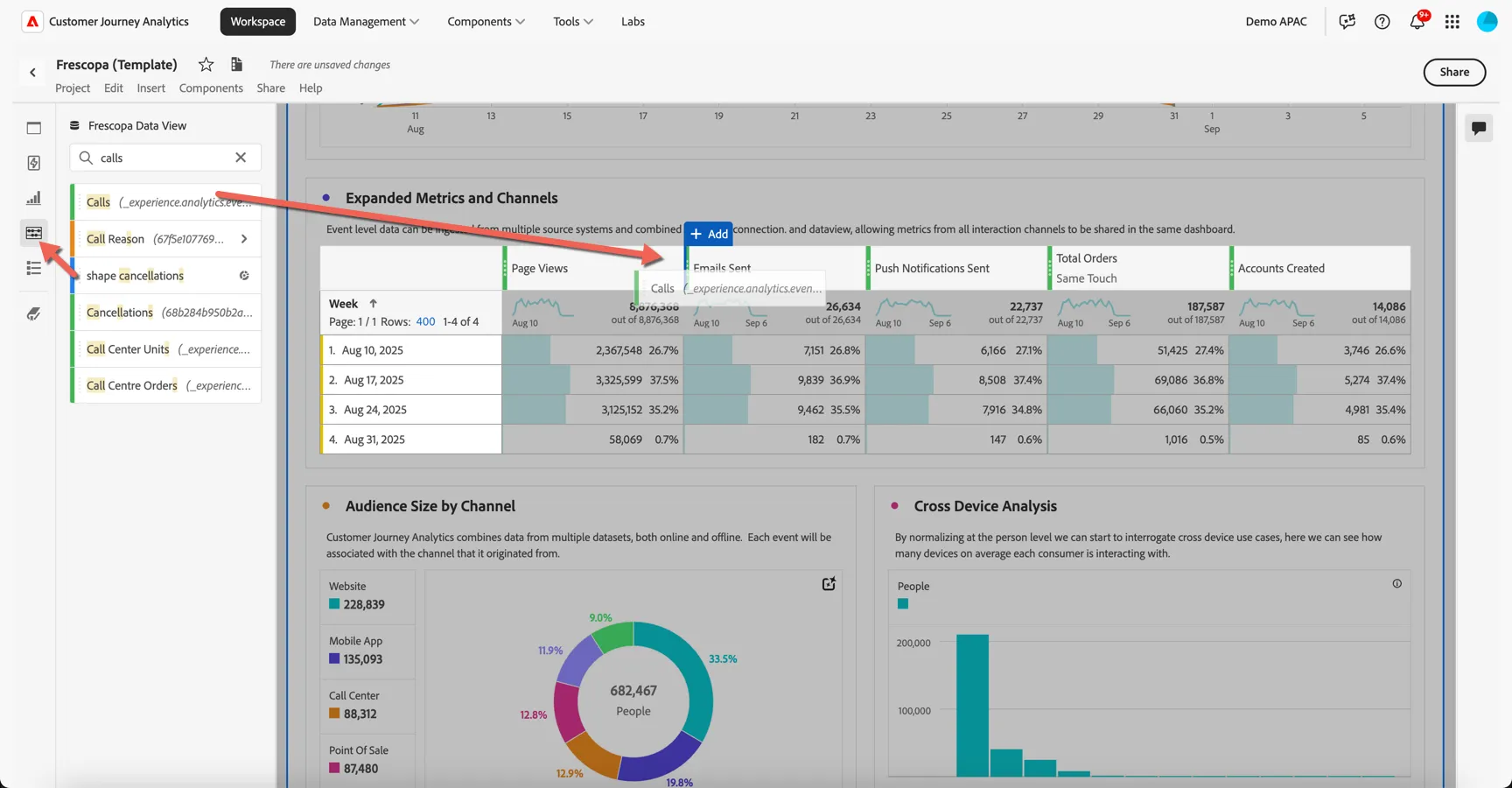Open the Help menu in project bar
The image size is (1512, 788).
tap(311, 88)
